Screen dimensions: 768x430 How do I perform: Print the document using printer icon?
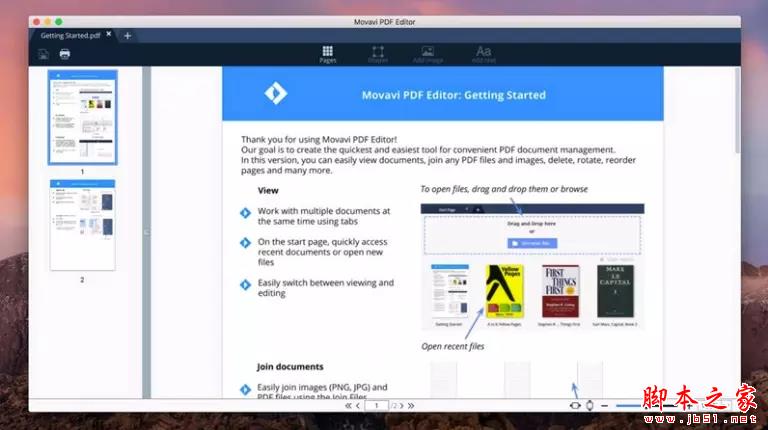tap(65, 54)
